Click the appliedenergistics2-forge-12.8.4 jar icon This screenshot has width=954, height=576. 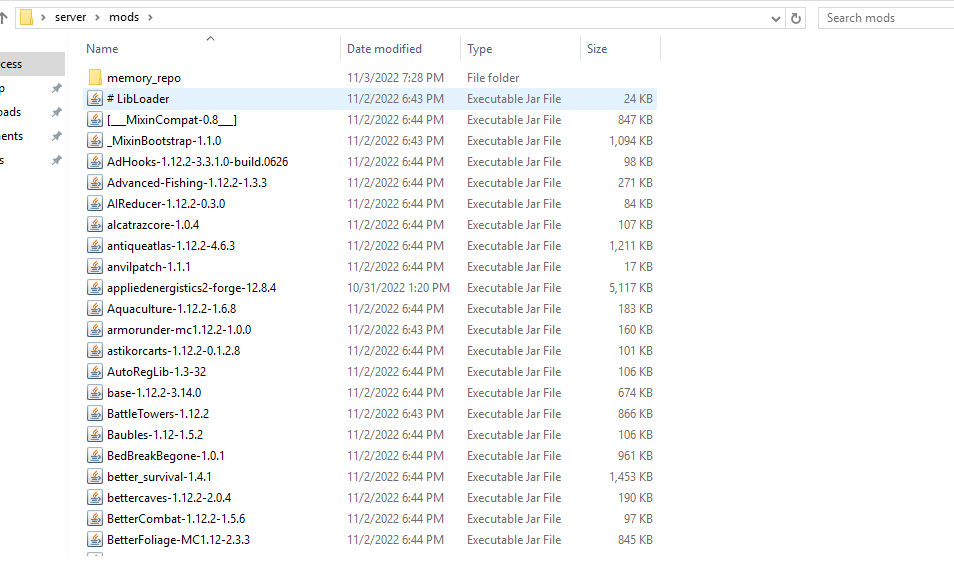click(x=95, y=288)
